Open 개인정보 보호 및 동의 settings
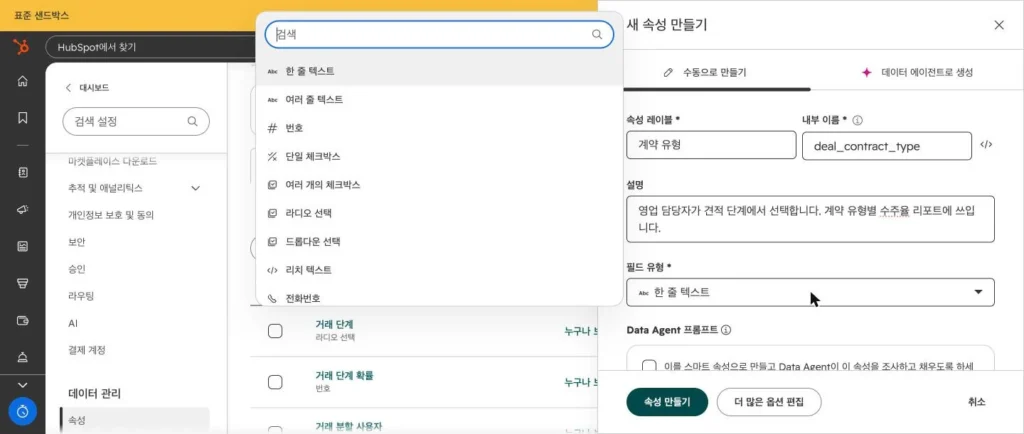 pos(111,215)
